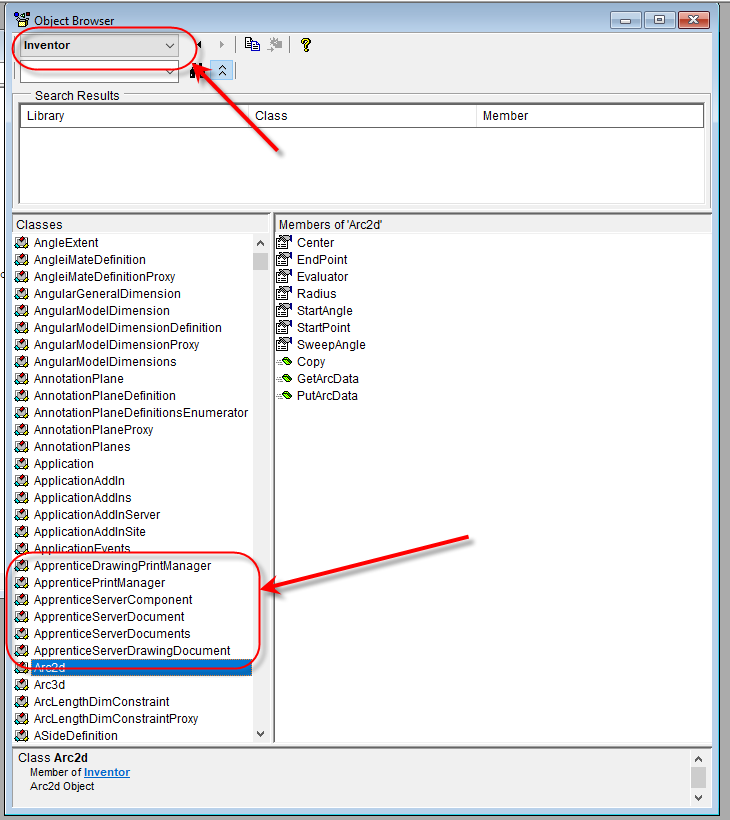
Task: Select the ArcLengthDimConstraint class
Action: pyautogui.click(x=101, y=702)
